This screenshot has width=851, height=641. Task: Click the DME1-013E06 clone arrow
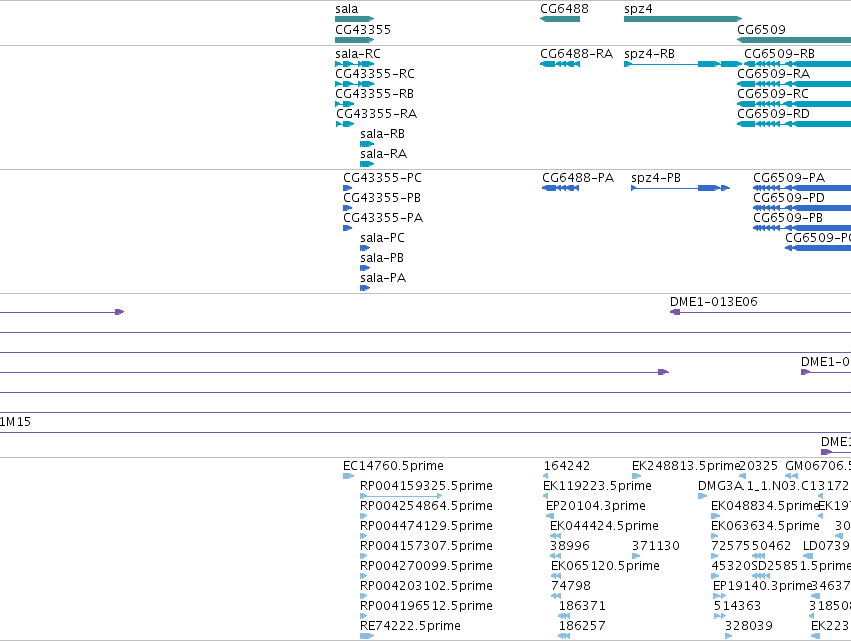[760, 312]
